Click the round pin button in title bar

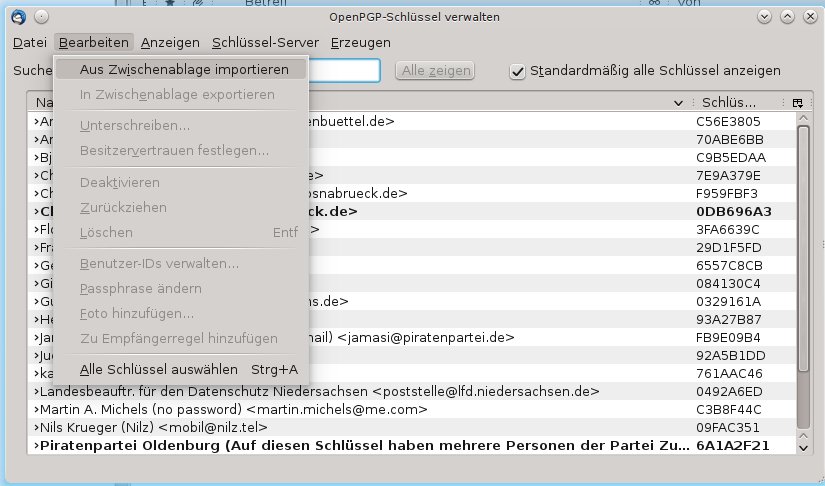40,17
